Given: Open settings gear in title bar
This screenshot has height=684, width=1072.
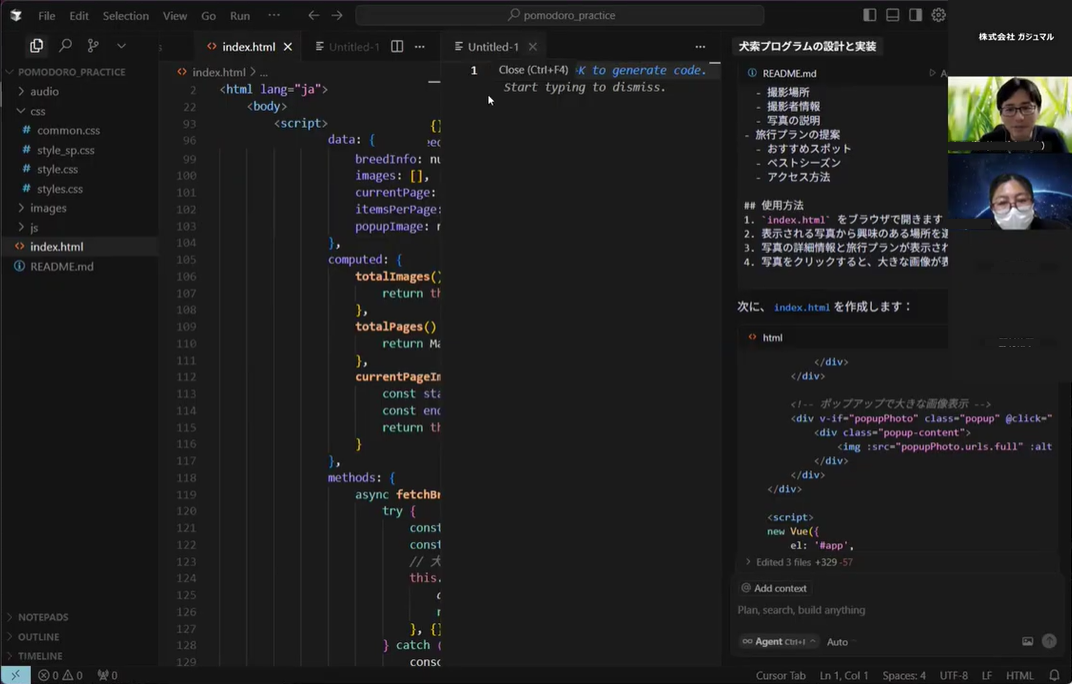Looking at the screenshot, I should [939, 15].
